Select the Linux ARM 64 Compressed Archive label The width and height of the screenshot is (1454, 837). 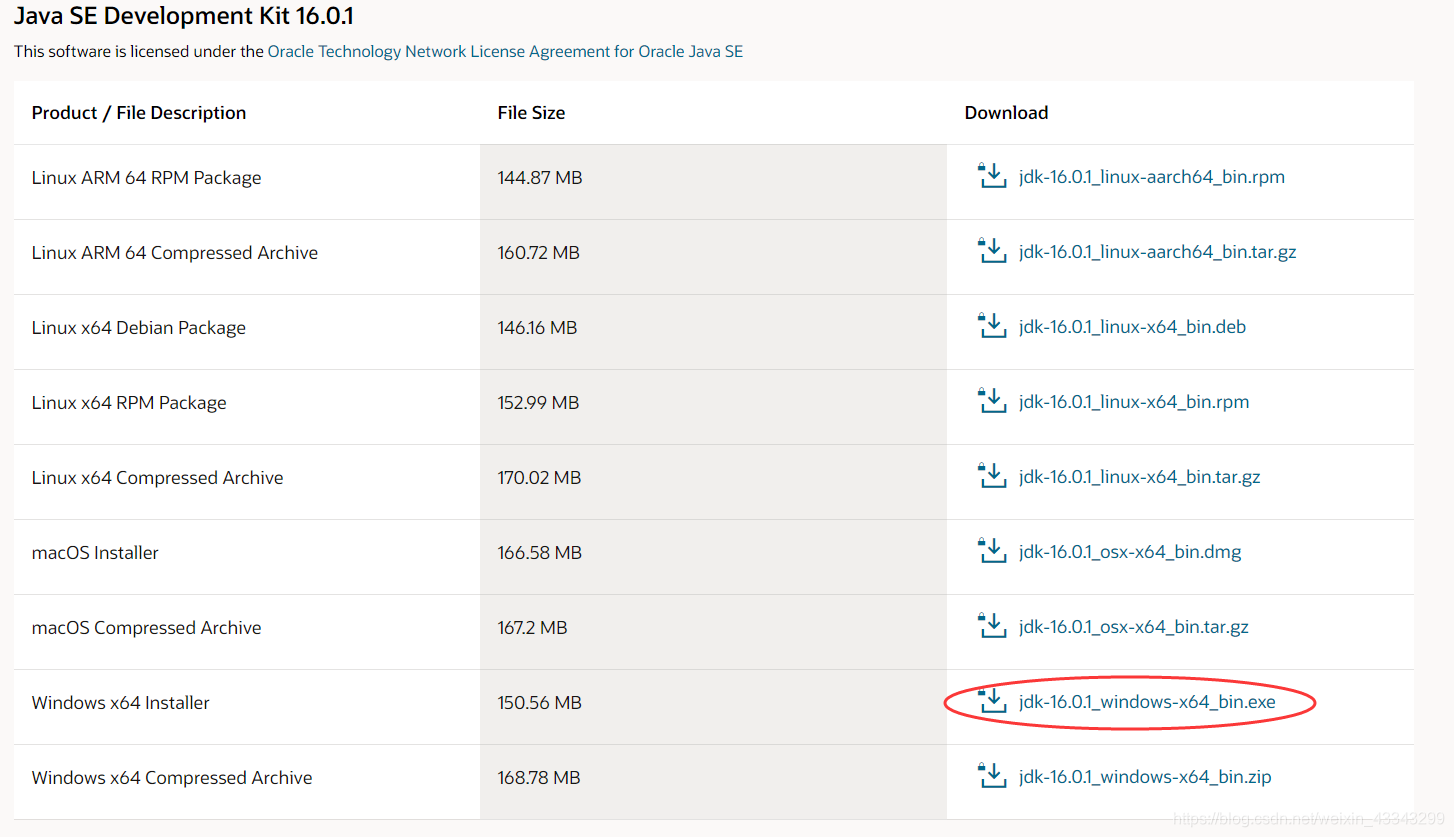coord(175,253)
